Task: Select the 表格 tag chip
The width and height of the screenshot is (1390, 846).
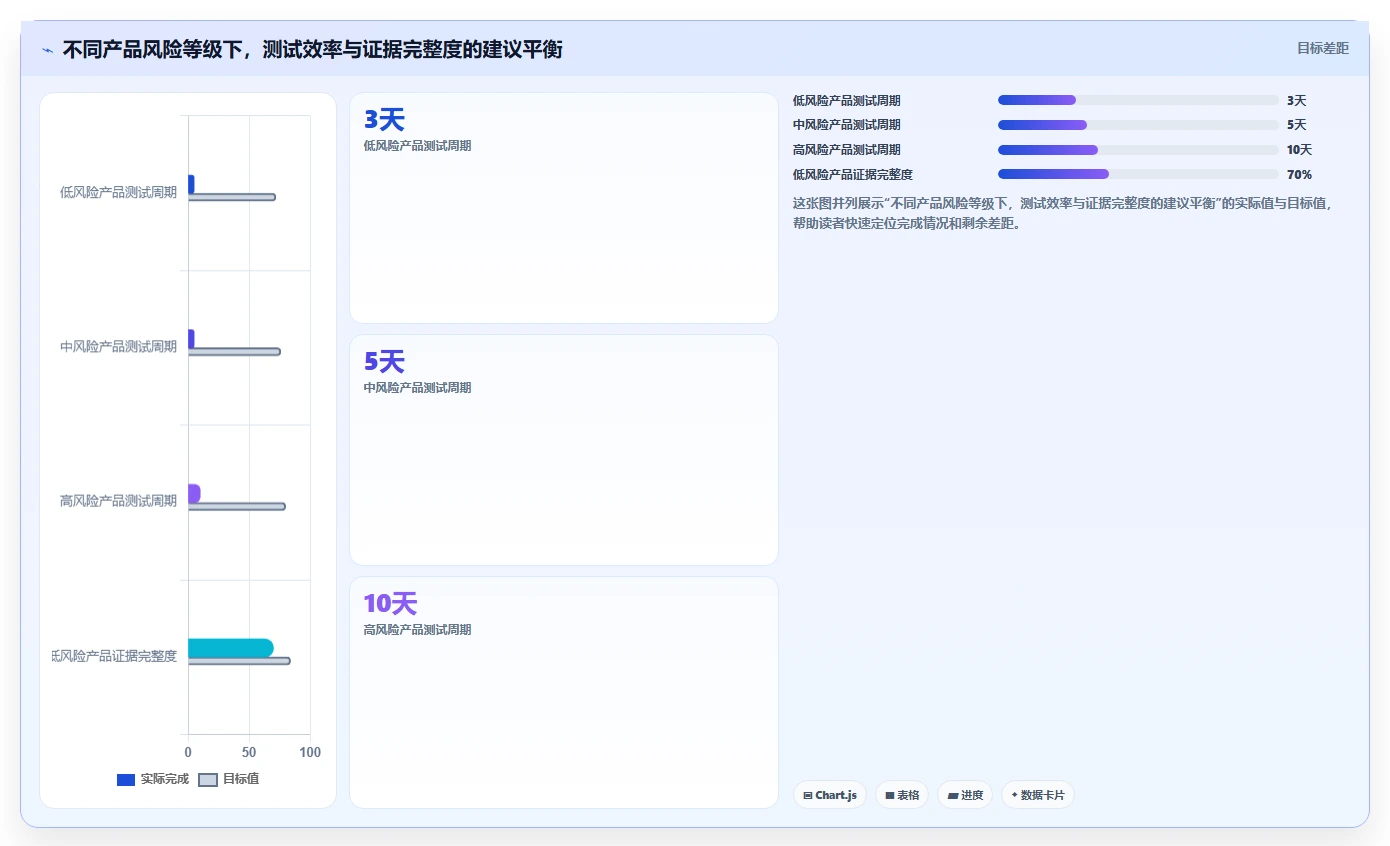Action: pos(902,795)
